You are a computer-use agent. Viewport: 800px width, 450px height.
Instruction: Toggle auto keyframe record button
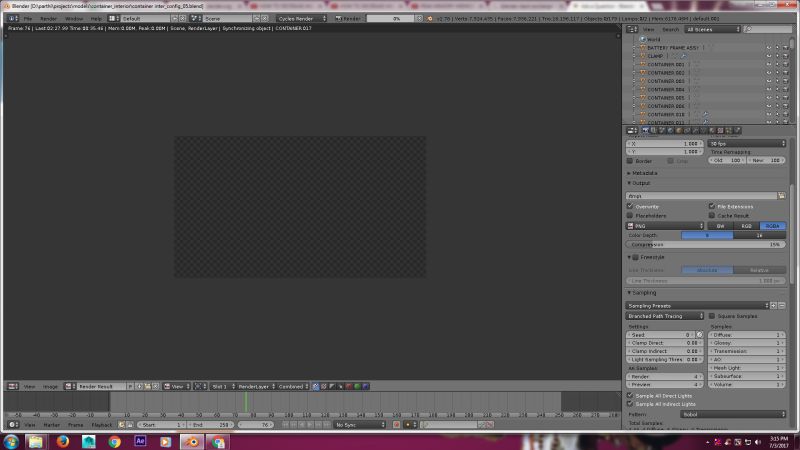click(396, 424)
